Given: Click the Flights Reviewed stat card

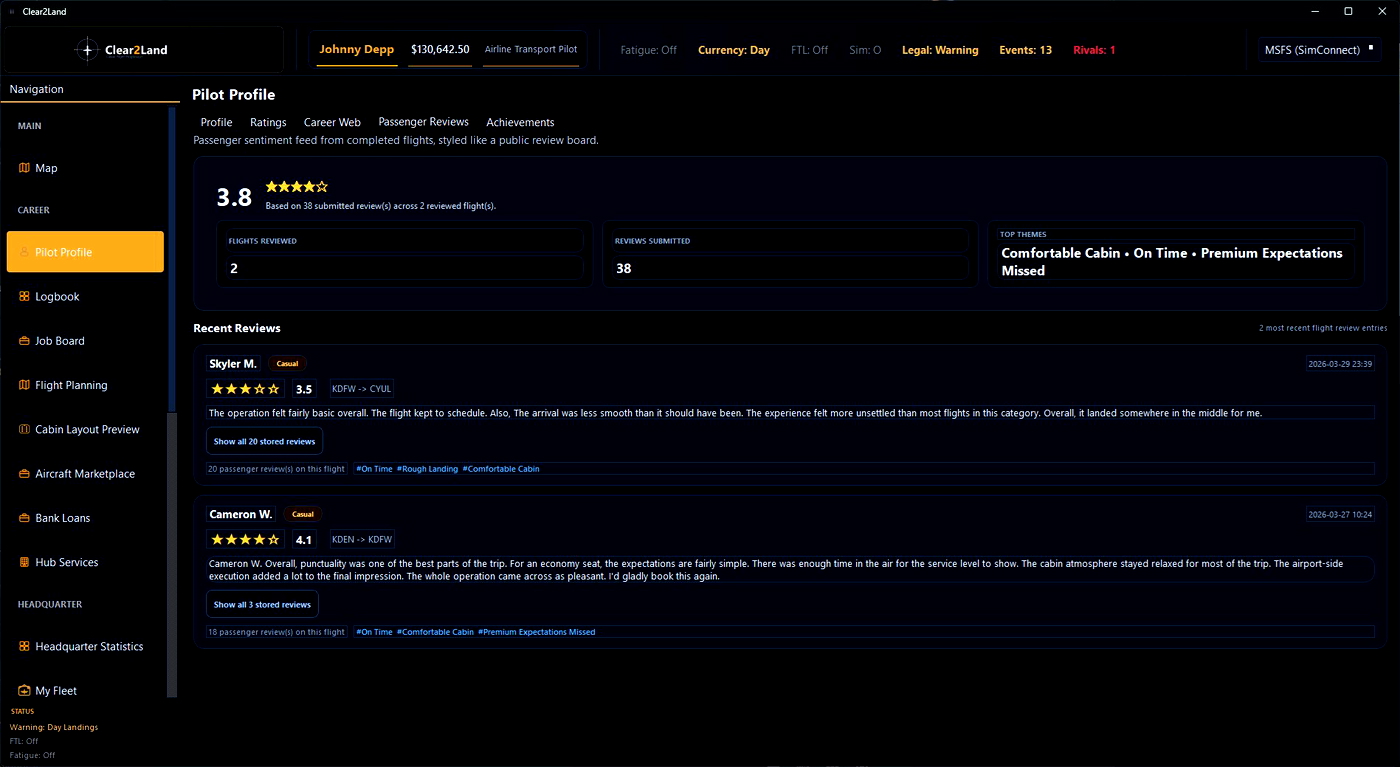Looking at the screenshot, I should (404, 254).
